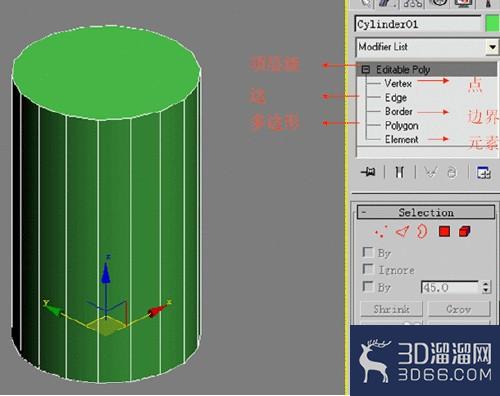The image size is (500, 396).
Task: Select the Vertex sub-object selection icon
Action: (x=381, y=232)
